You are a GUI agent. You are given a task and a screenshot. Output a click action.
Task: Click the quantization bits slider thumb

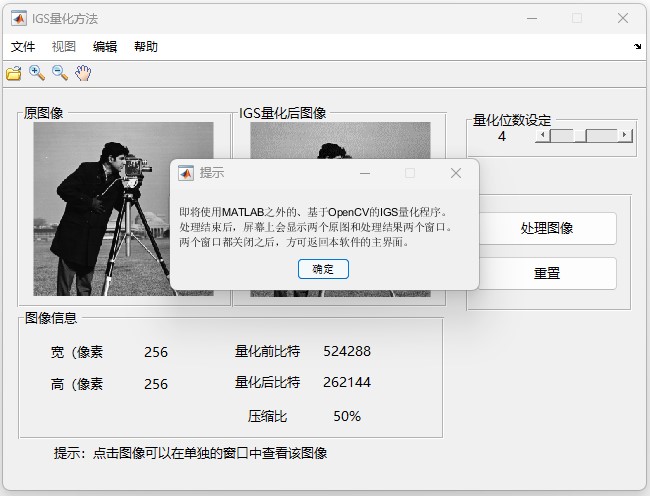coord(580,135)
